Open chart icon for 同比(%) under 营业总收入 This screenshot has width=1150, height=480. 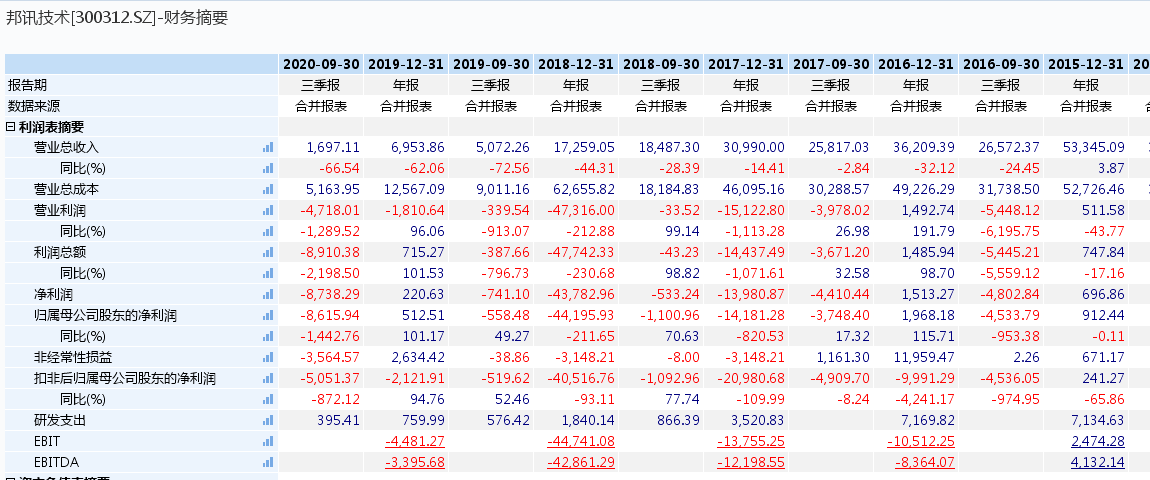point(268,168)
